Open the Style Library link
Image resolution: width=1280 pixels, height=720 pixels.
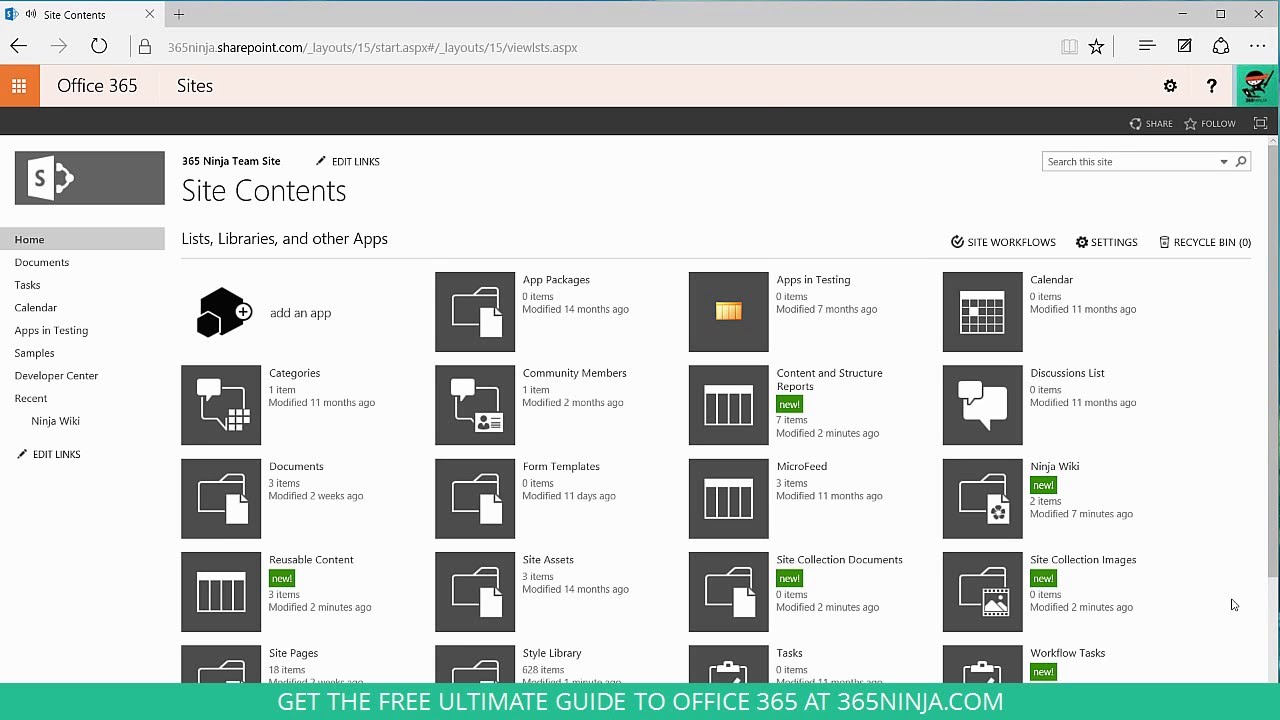pos(552,653)
